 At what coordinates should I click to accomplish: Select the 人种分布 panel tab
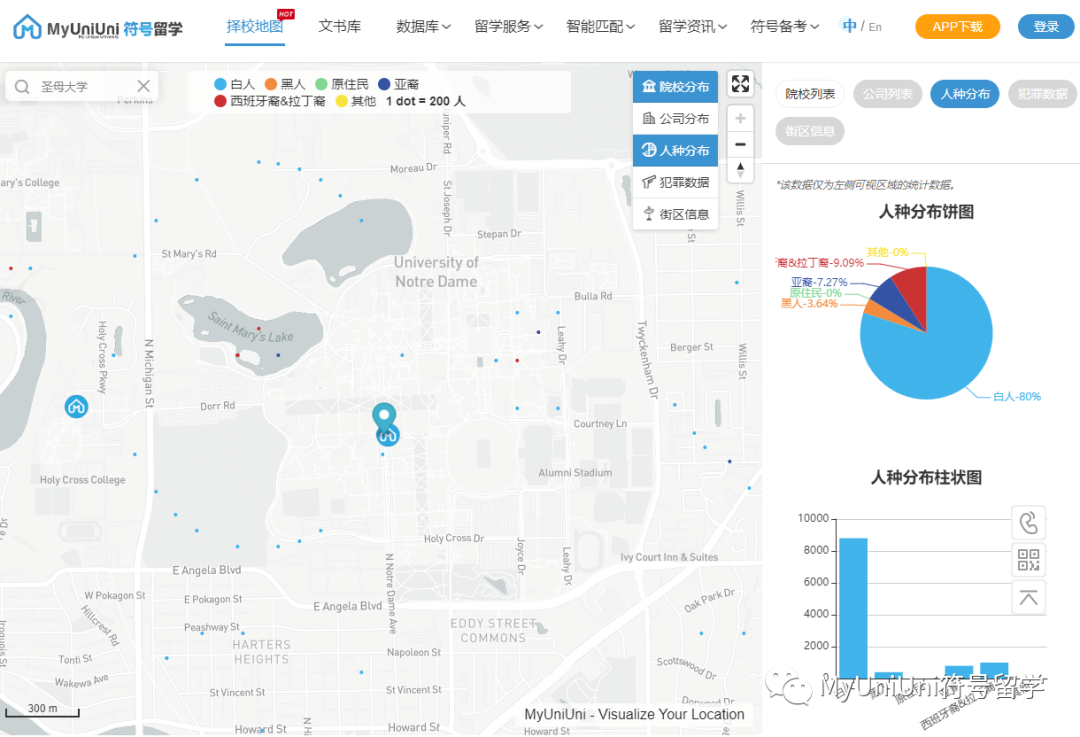tap(965, 94)
